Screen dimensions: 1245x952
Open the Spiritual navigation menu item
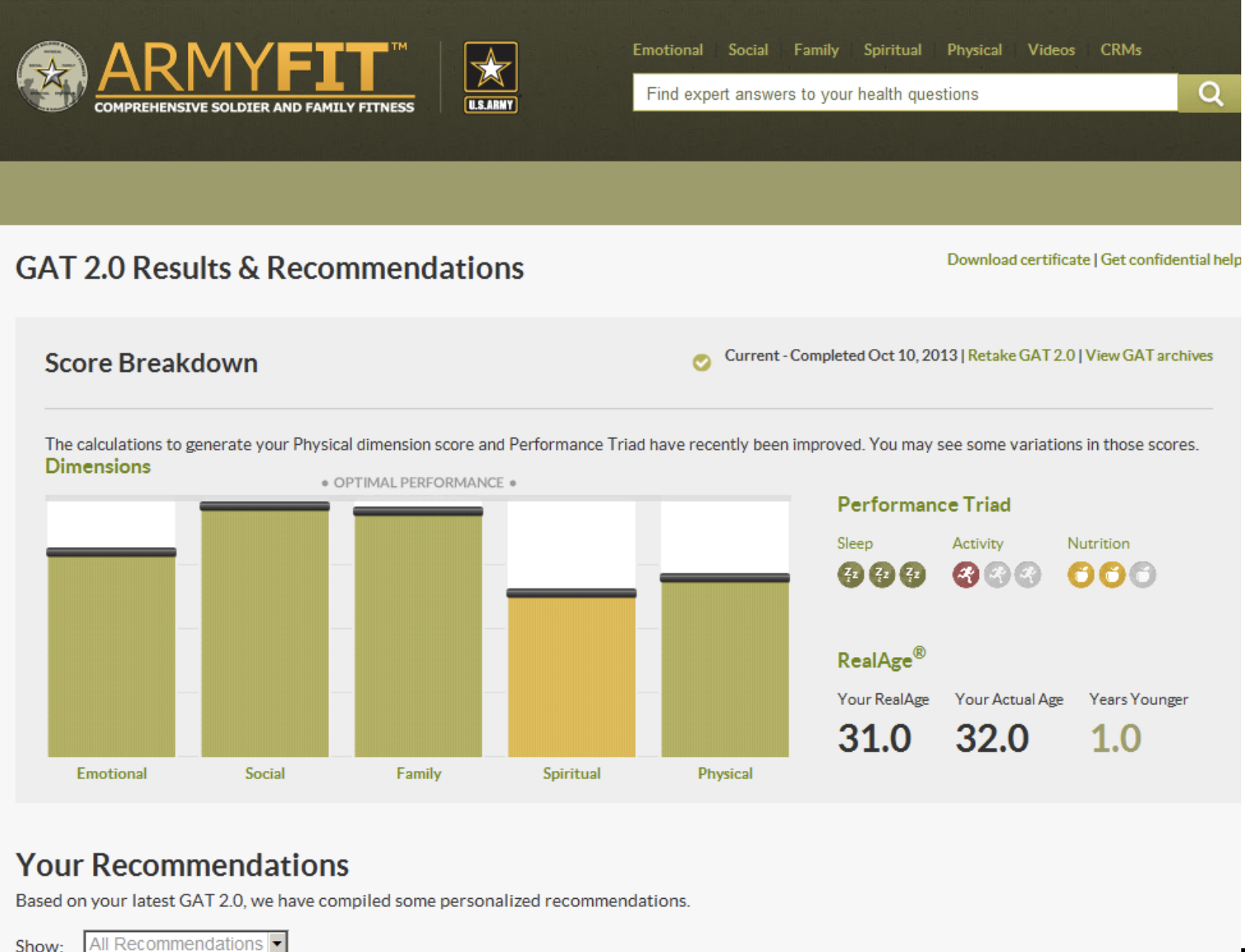pos(892,50)
